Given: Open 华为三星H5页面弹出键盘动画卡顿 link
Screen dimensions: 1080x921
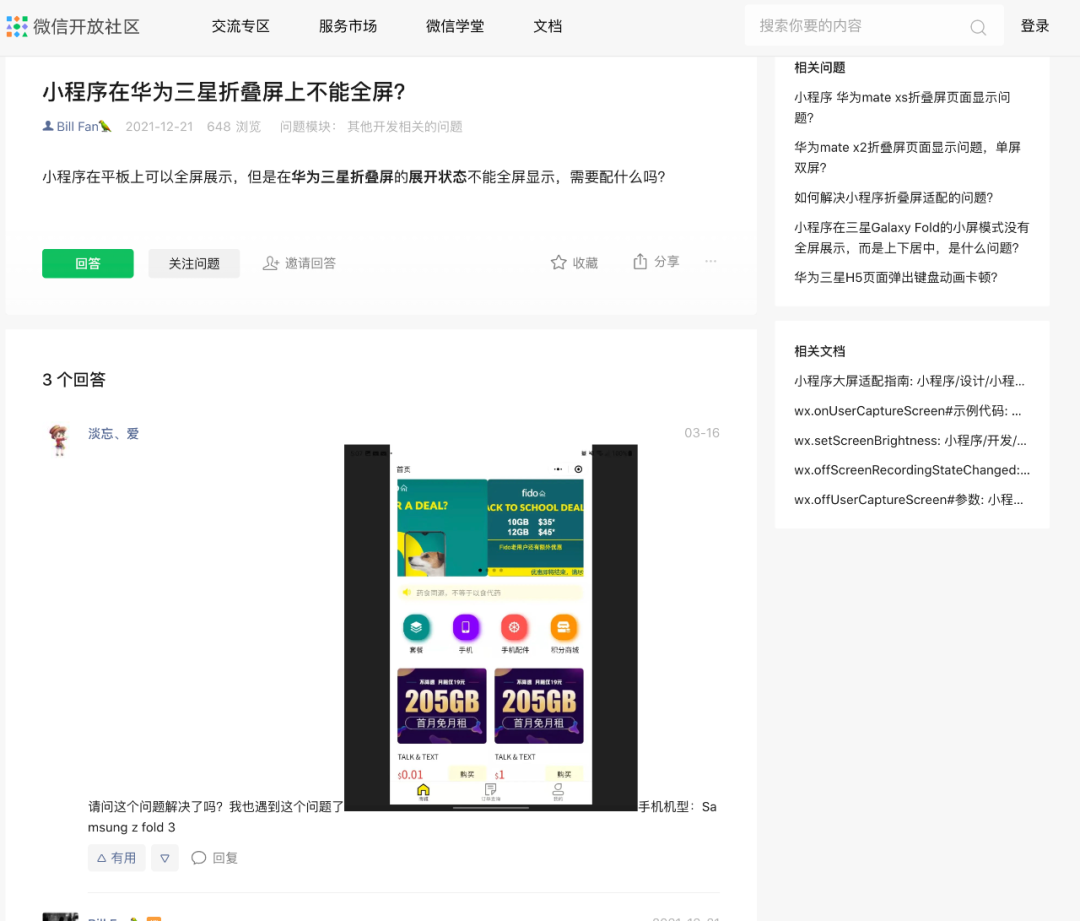Looking at the screenshot, I should pos(895,278).
